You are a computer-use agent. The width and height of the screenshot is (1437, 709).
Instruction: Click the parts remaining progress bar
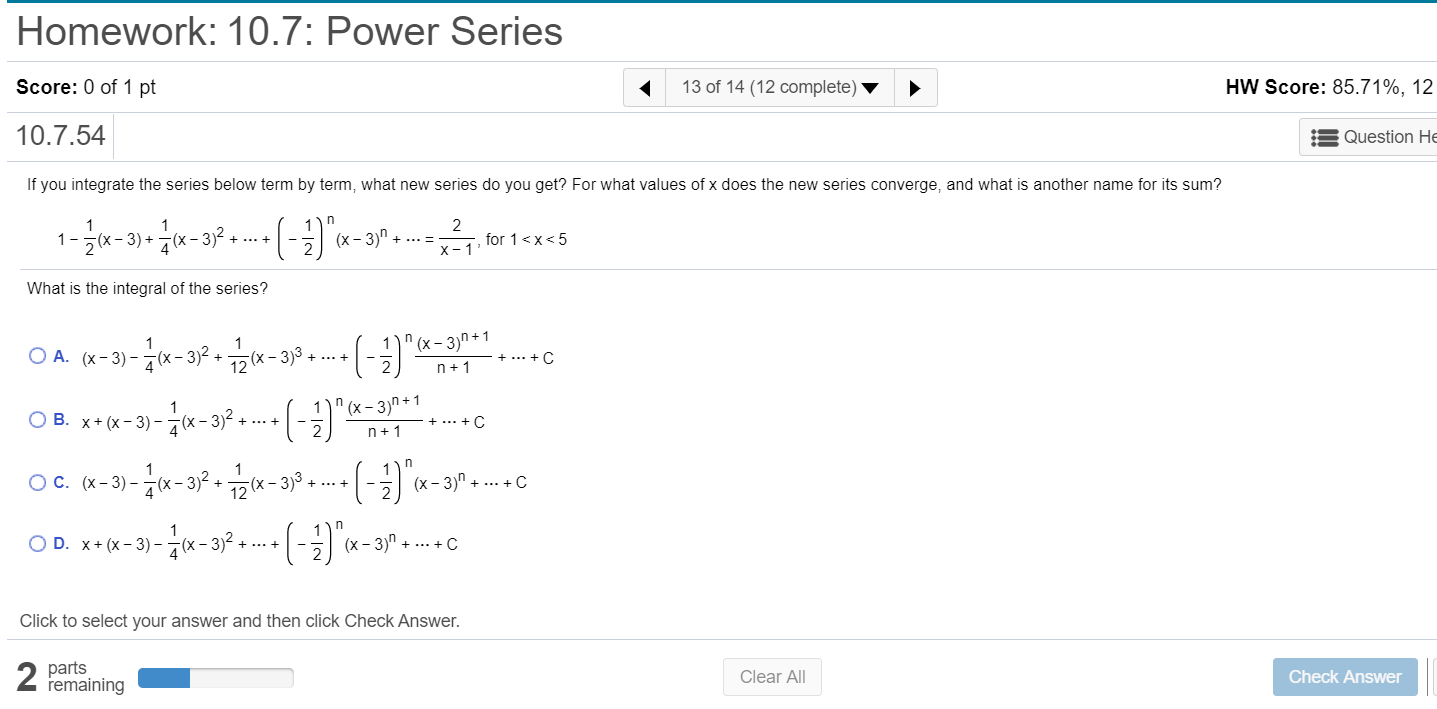coord(215,677)
